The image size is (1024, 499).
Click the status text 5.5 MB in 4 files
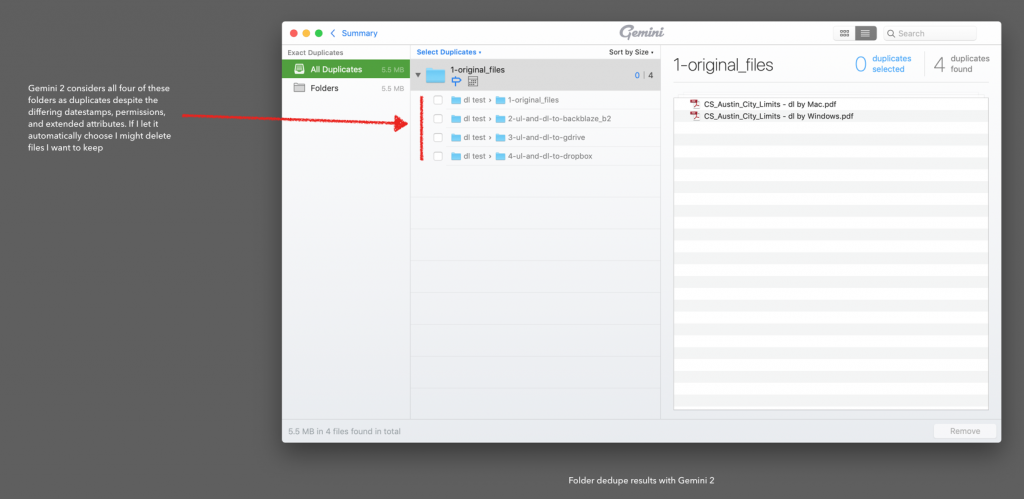pos(344,432)
